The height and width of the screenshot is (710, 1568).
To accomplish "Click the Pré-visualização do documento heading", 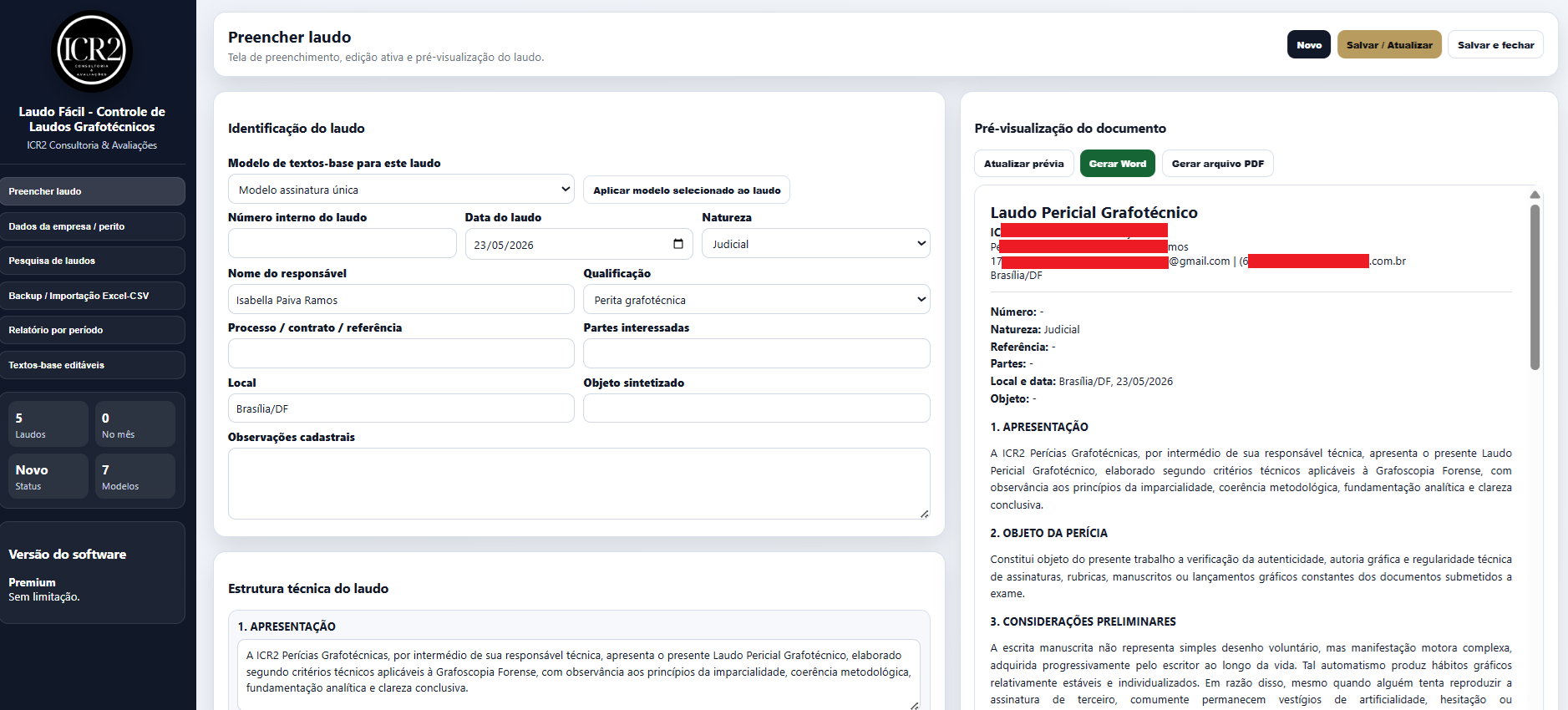I will coord(1070,128).
